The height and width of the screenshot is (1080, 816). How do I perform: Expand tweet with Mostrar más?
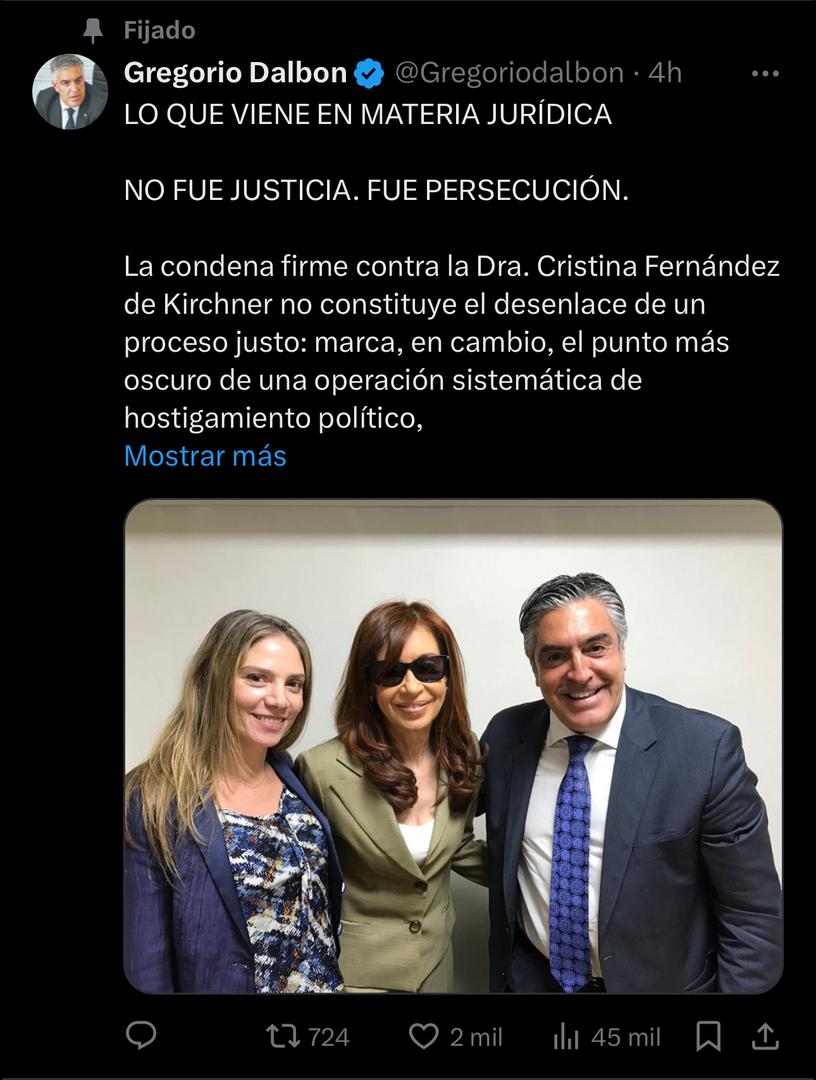point(205,456)
